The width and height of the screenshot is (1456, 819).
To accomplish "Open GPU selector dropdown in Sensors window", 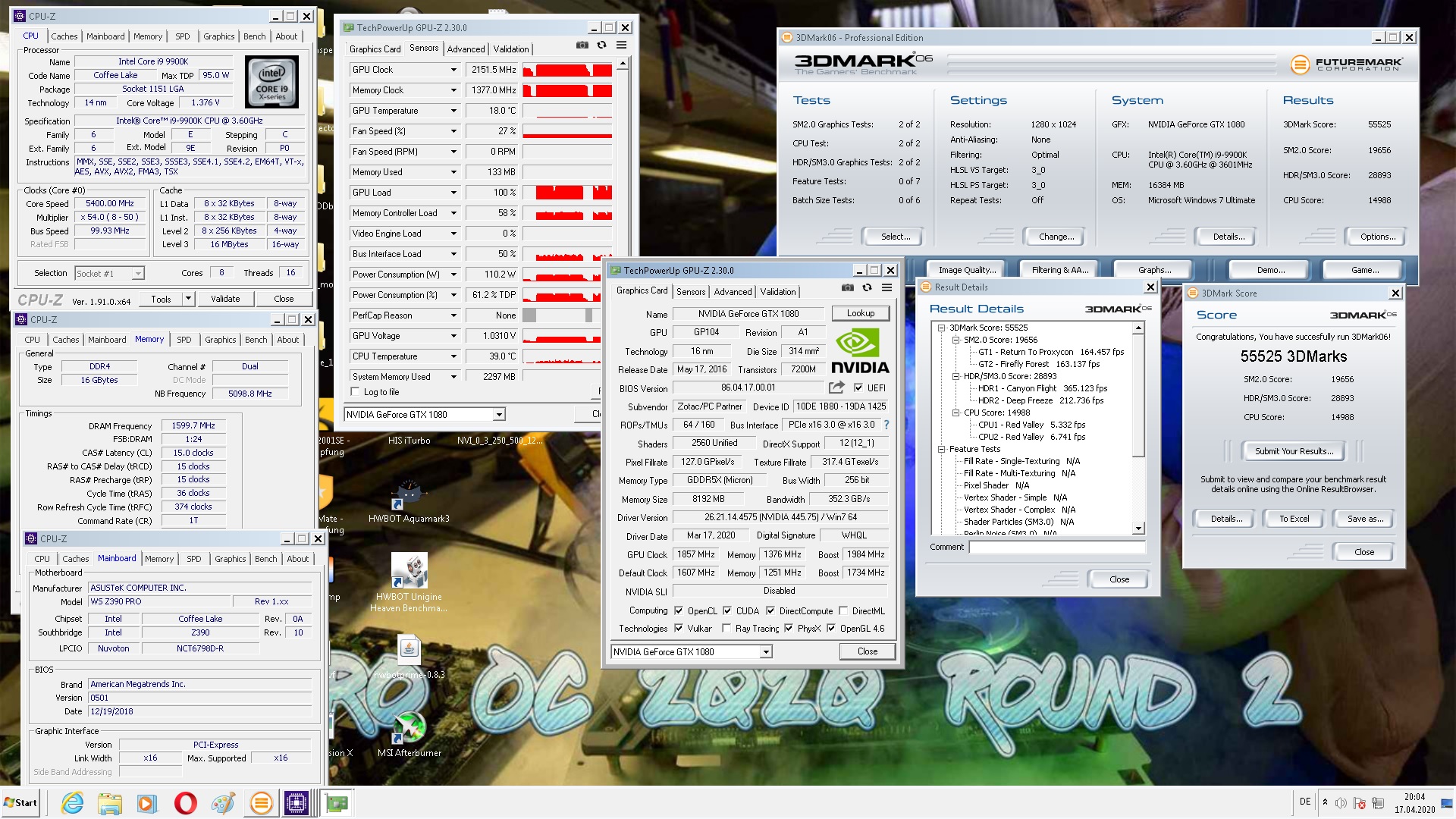I will click(499, 415).
